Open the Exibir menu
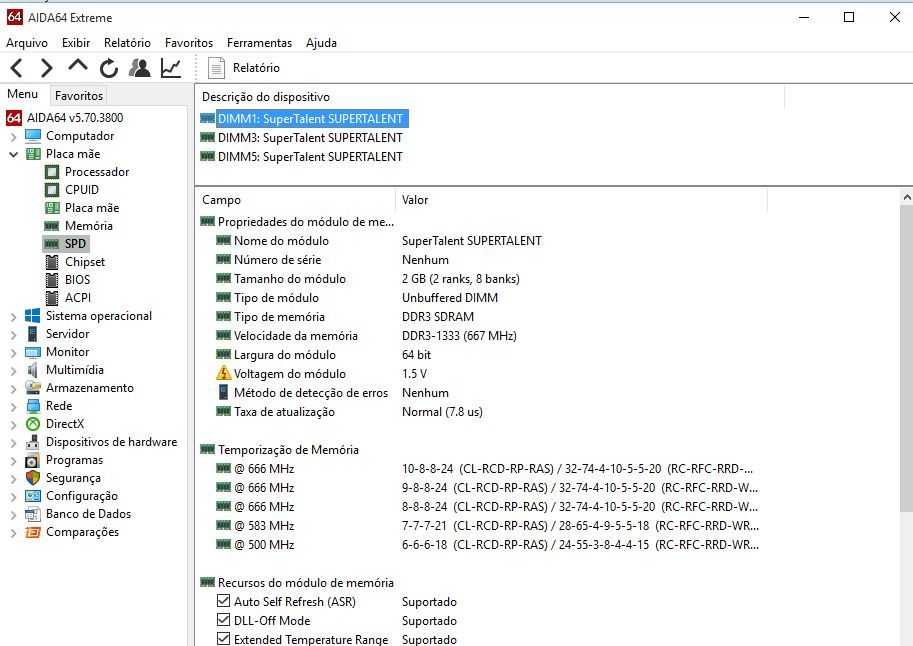Viewport: 913px width, 646px height. click(x=76, y=43)
